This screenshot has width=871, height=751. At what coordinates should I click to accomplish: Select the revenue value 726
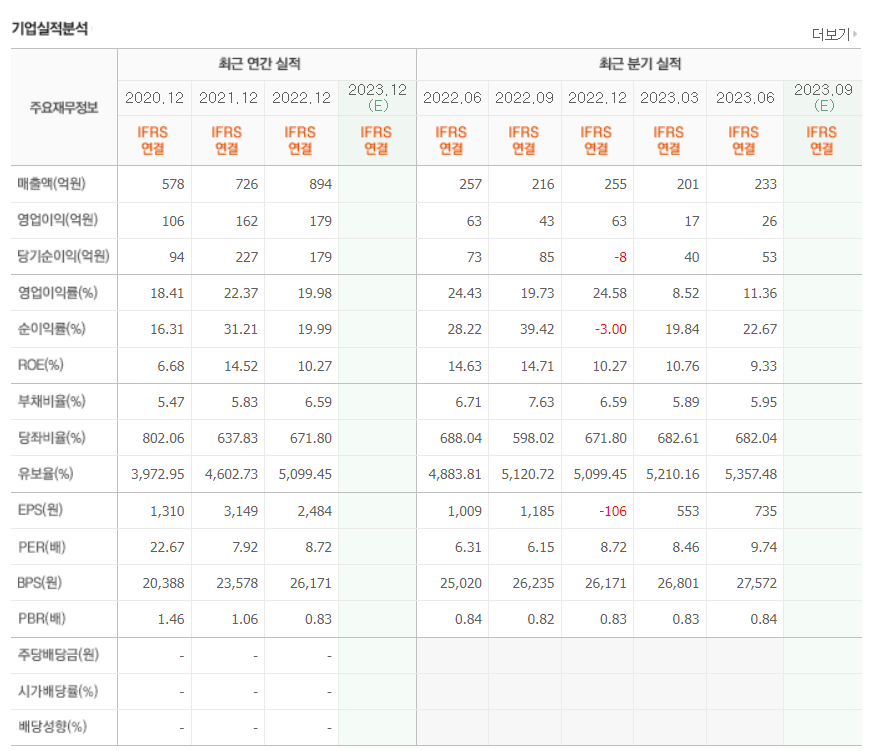coord(247,184)
